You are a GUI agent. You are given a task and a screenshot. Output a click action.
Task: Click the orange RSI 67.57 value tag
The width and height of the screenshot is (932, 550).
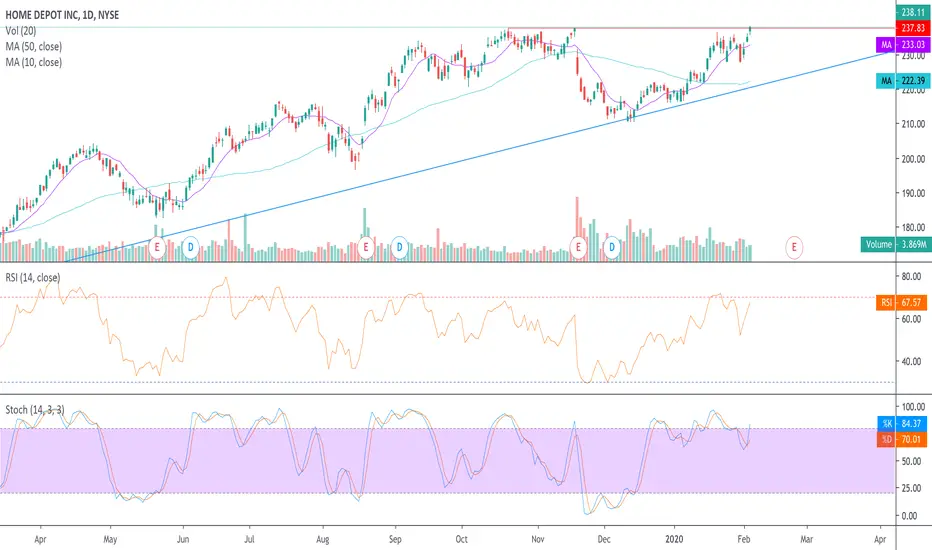(902, 303)
